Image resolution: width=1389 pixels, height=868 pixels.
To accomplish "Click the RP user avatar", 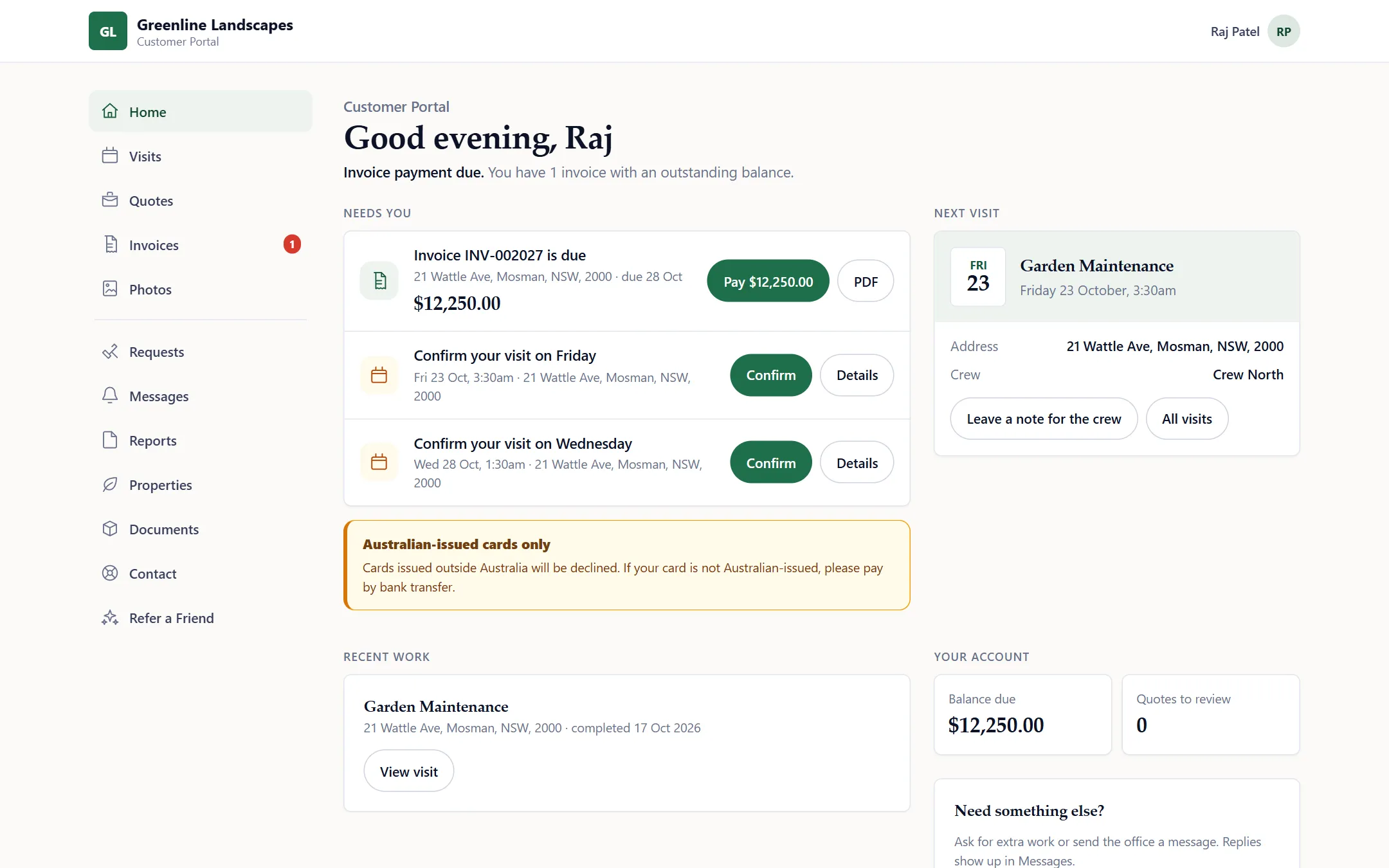I will click(1284, 32).
